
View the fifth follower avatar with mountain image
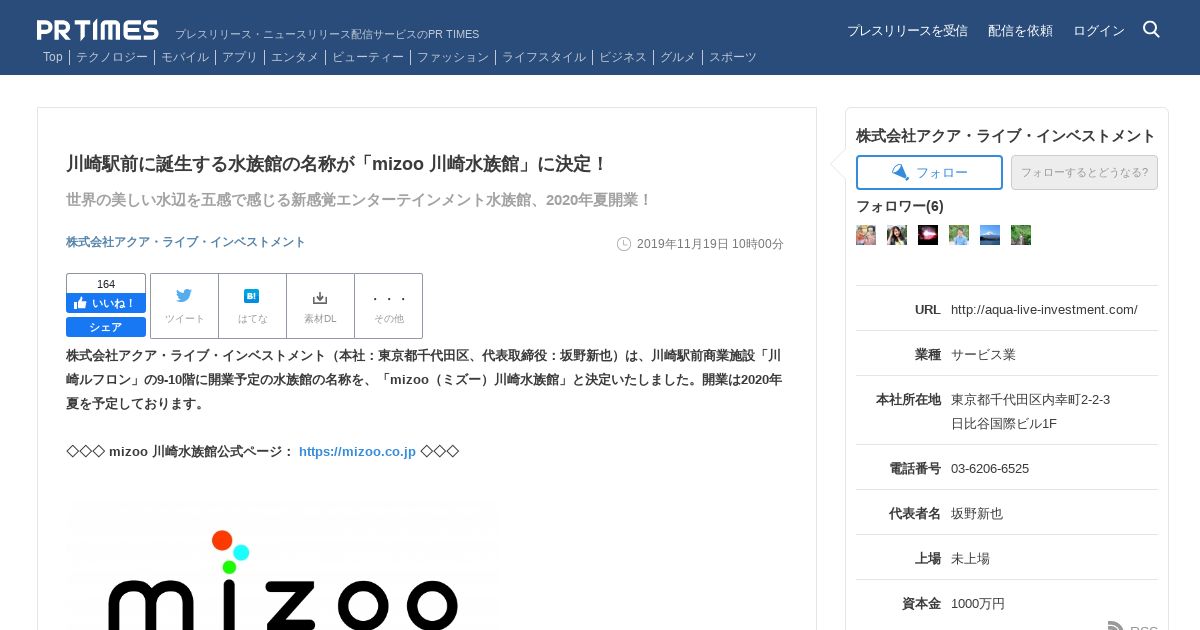click(990, 235)
